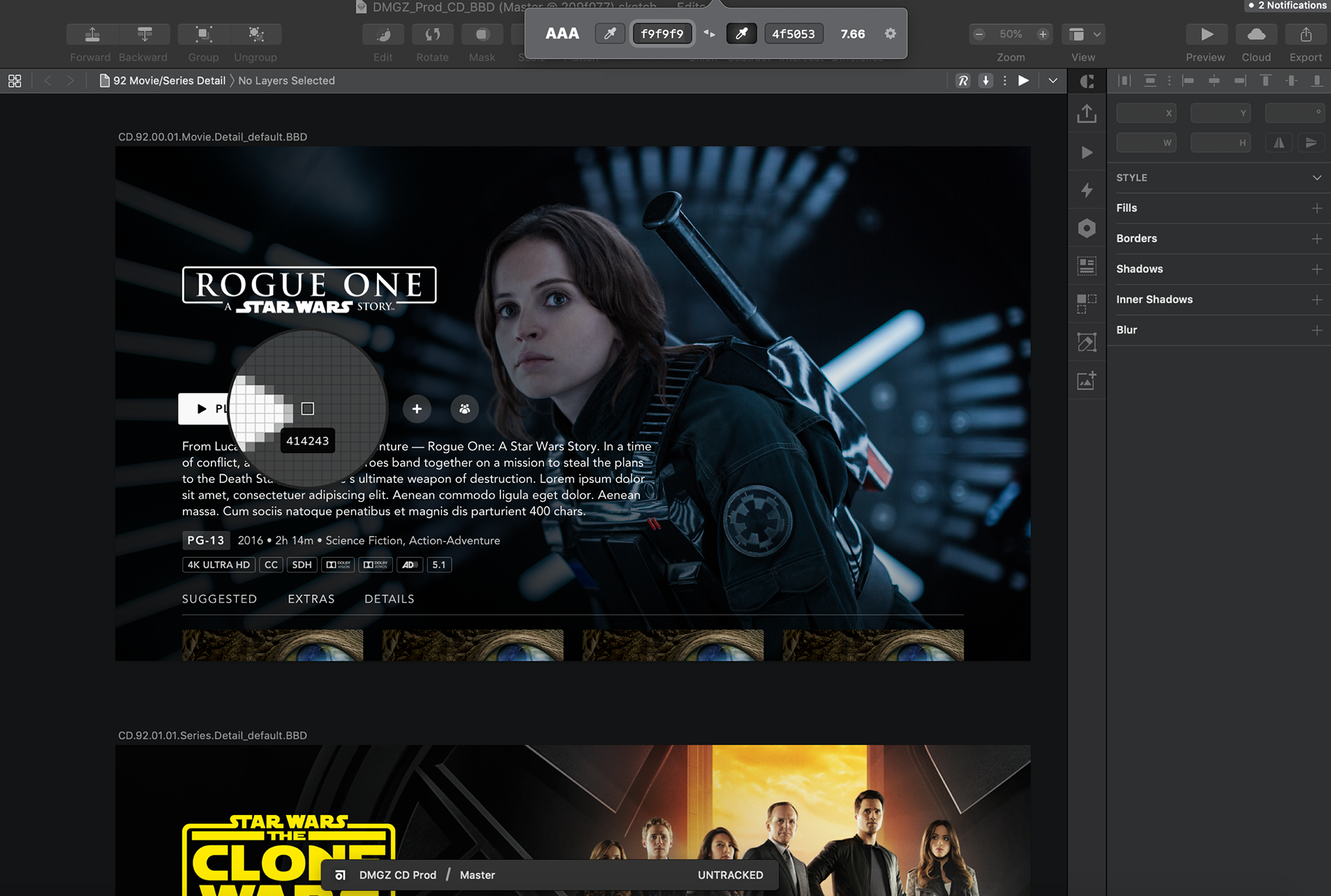The height and width of the screenshot is (896, 1331).
Task: Click the DMGZ CD Prod project label
Action: 398,875
